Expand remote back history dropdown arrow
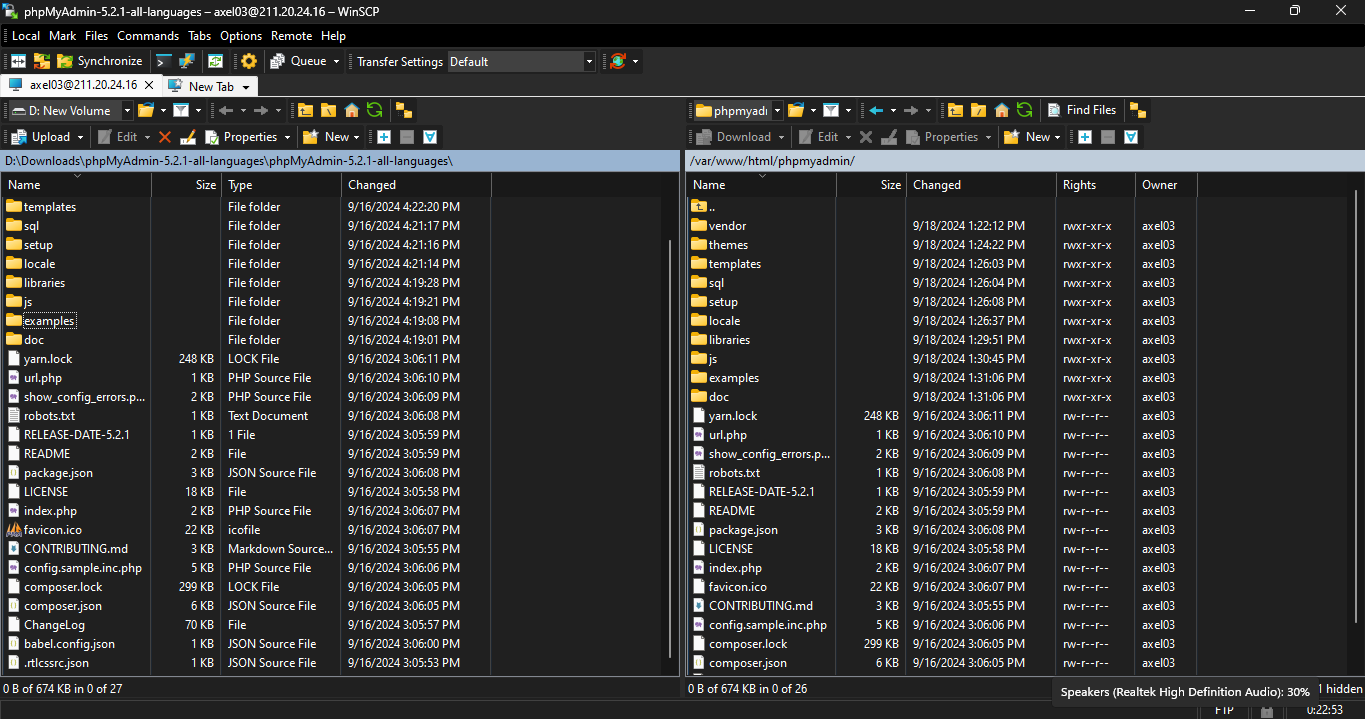This screenshot has width=1365, height=719. (x=893, y=110)
